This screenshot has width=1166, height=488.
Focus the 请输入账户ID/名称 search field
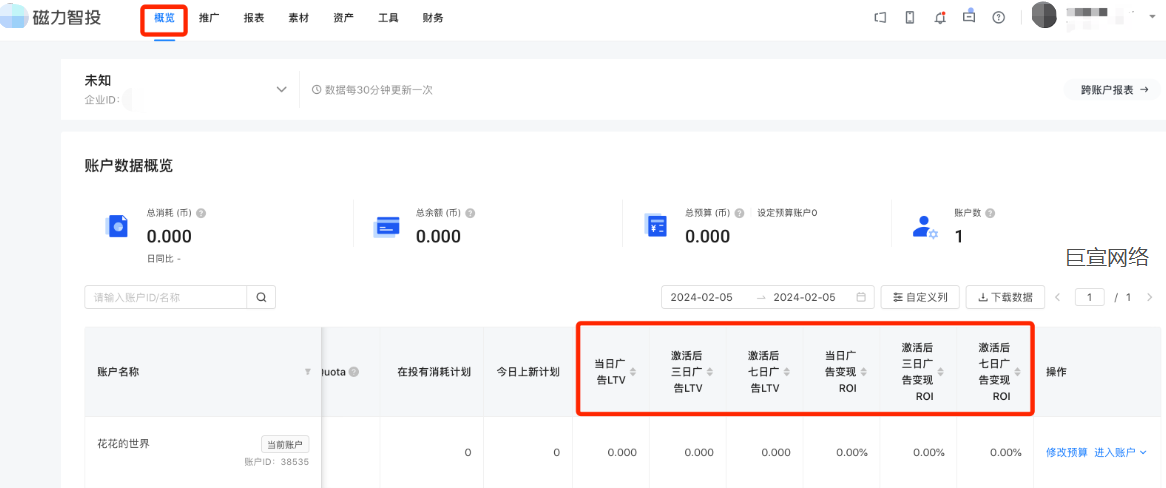point(166,298)
